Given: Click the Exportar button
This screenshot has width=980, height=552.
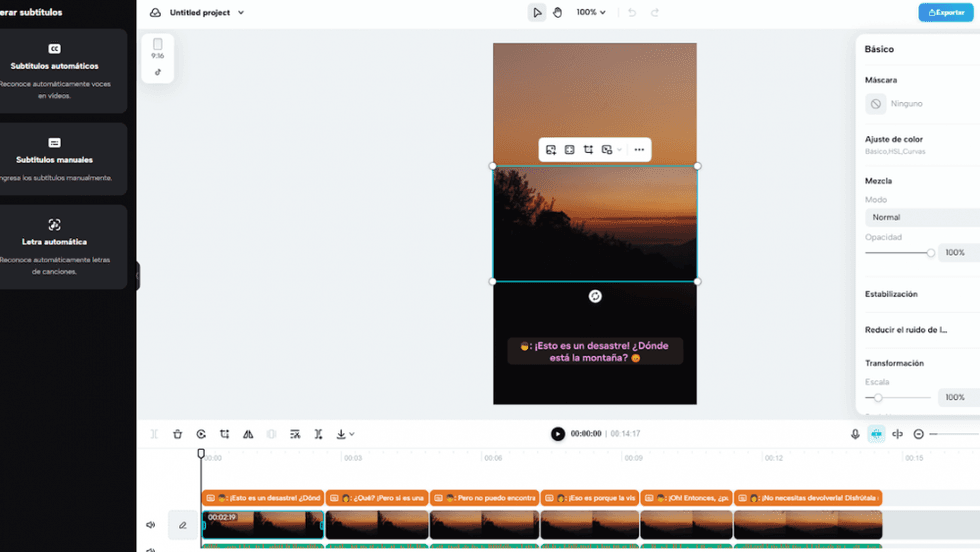Looking at the screenshot, I should tap(946, 13).
